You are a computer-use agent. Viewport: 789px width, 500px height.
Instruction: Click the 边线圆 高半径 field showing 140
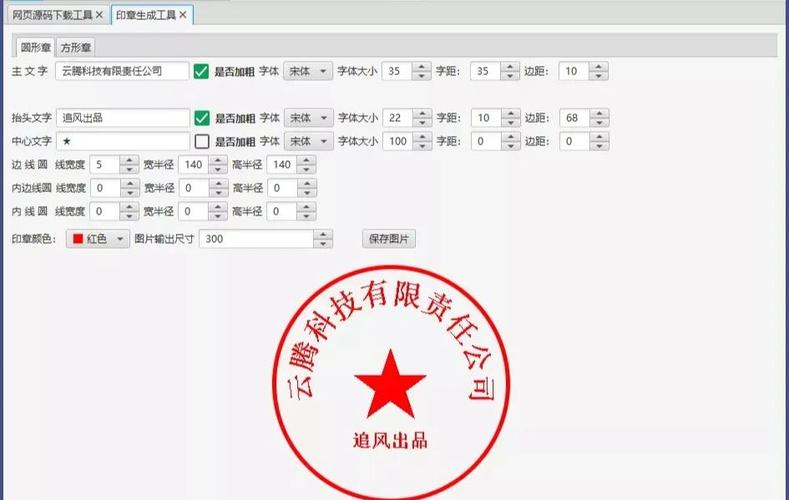282,164
